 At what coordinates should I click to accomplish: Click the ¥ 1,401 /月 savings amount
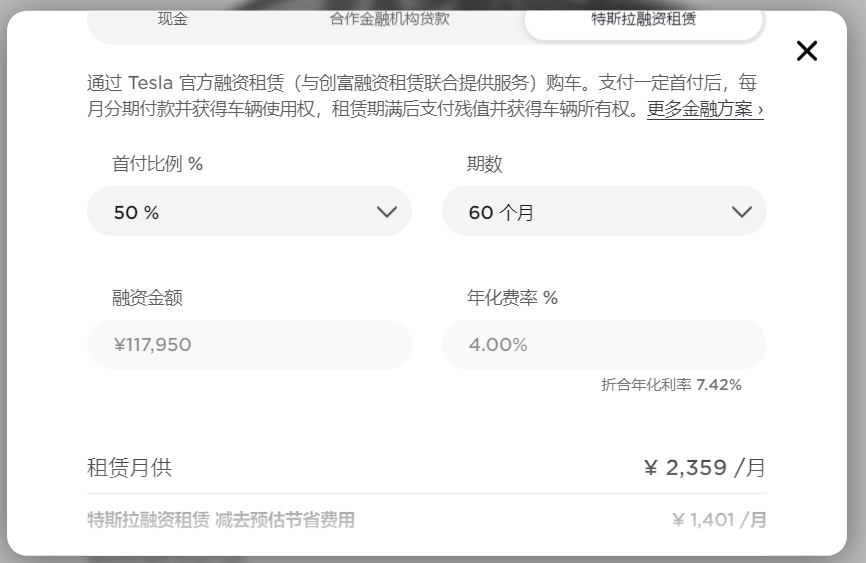pos(719,520)
